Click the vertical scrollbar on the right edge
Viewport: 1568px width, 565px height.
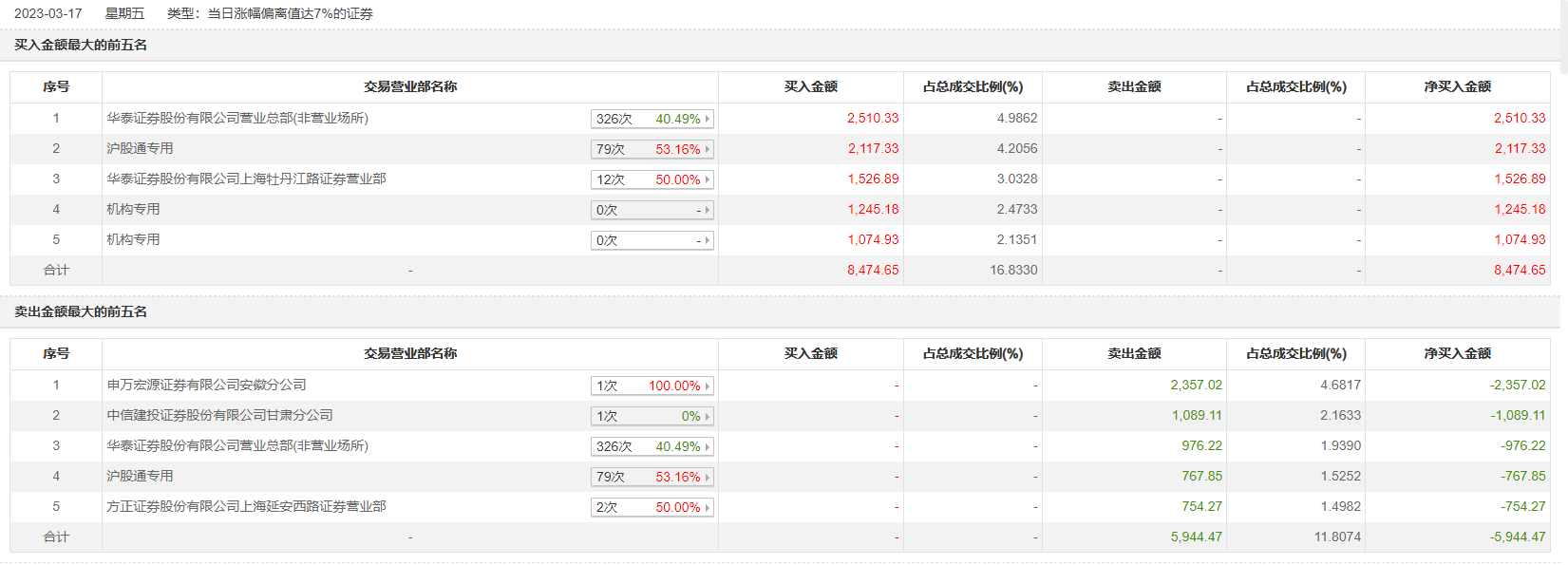click(x=1563, y=38)
